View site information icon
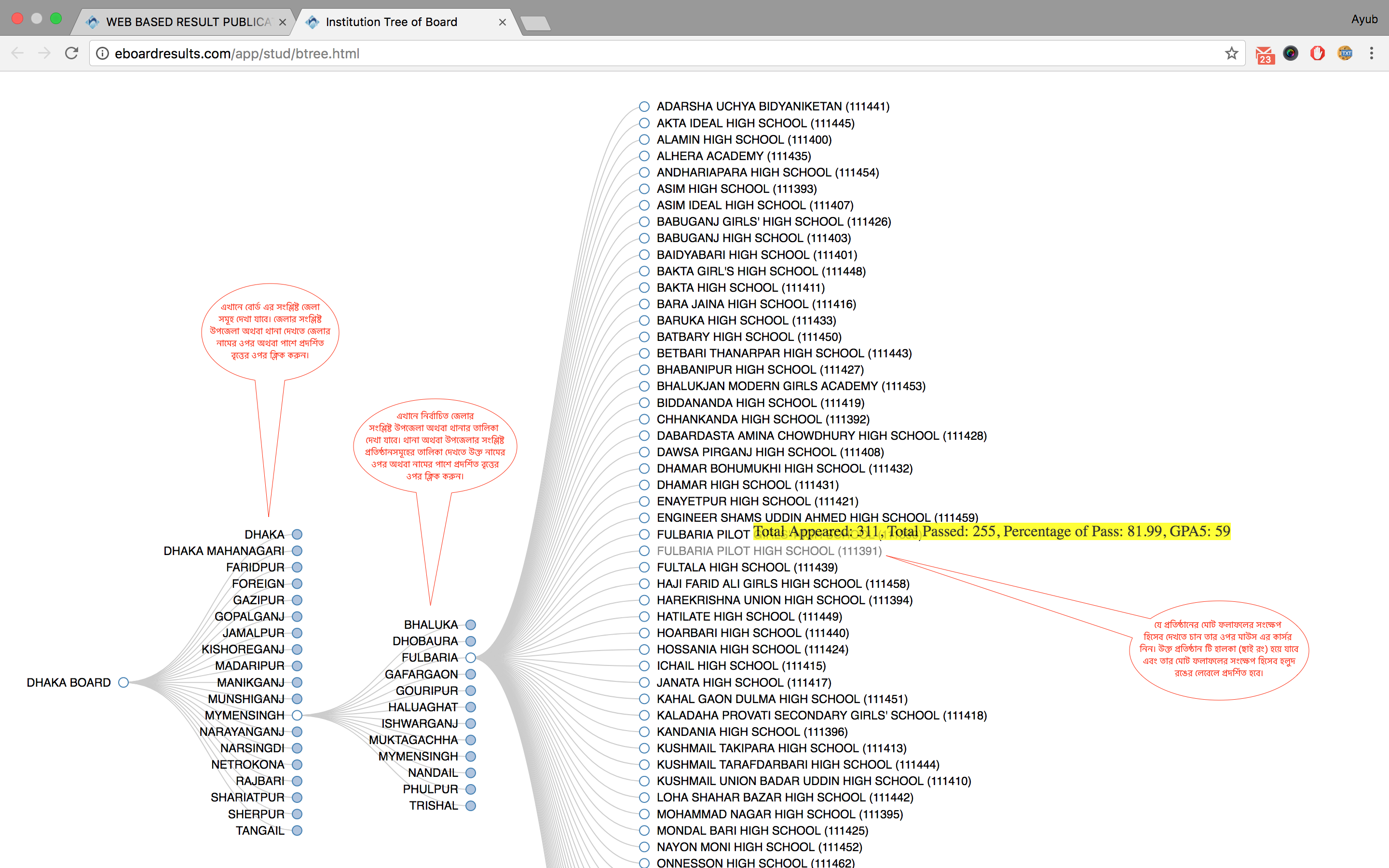 tap(102, 54)
